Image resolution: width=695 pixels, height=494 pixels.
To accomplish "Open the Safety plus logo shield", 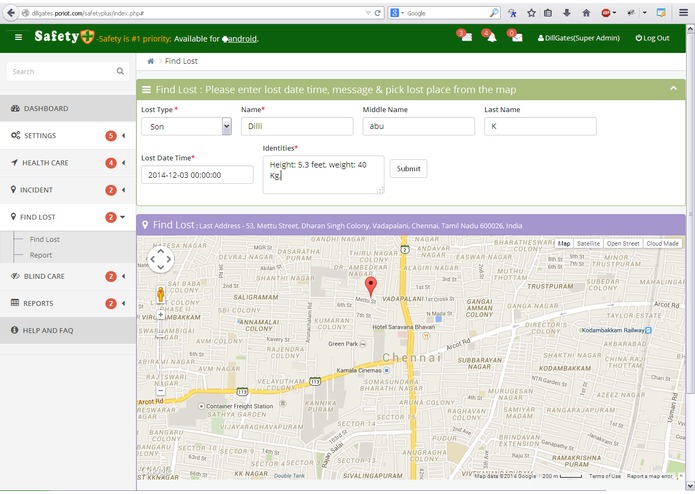I will [x=87, y=36].
